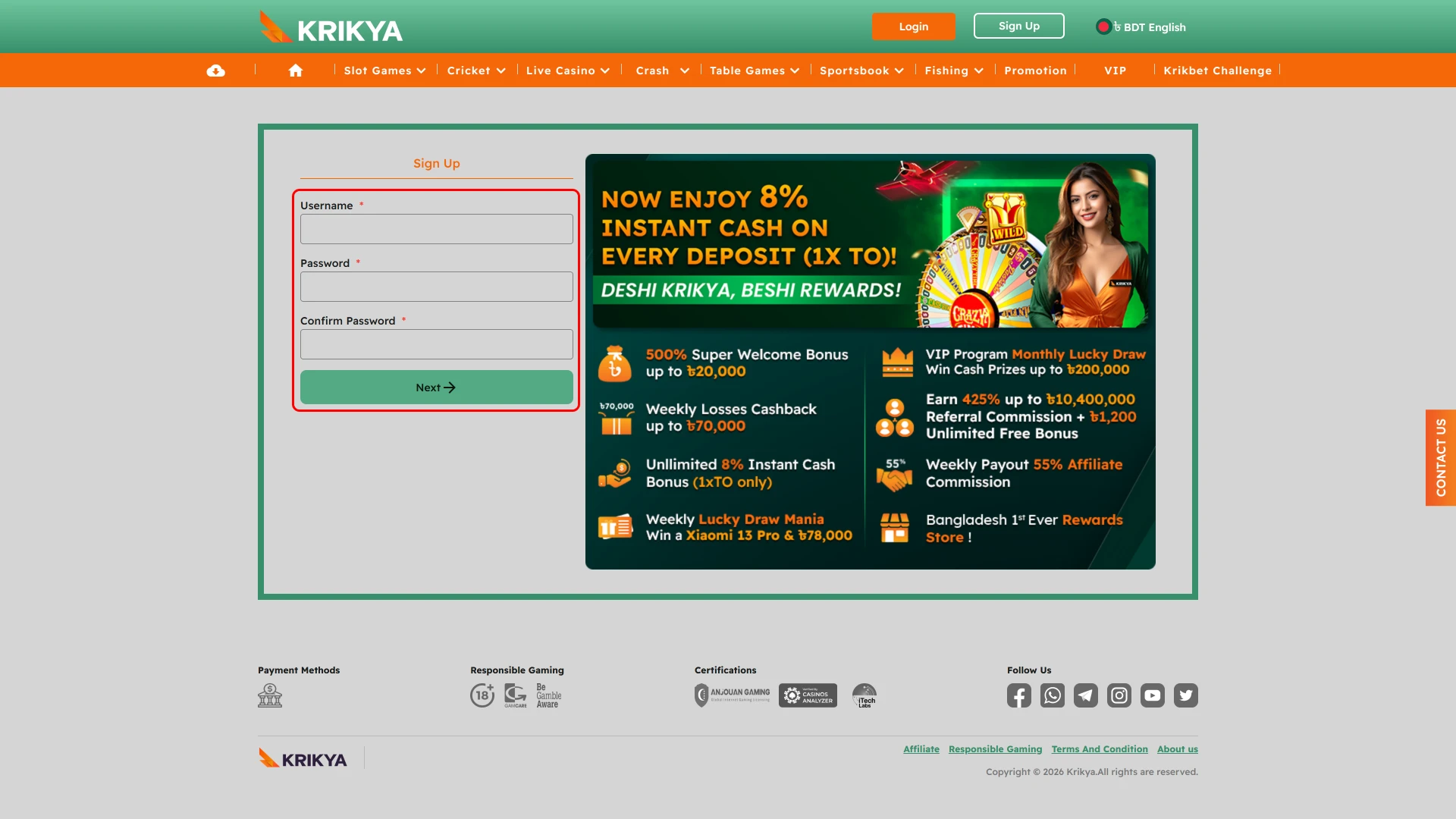
Task: Click the green Next button
Action: [437, 387]
